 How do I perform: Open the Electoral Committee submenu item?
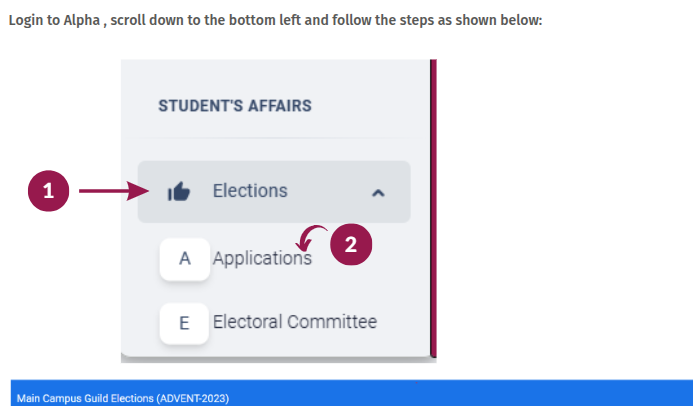294,322
